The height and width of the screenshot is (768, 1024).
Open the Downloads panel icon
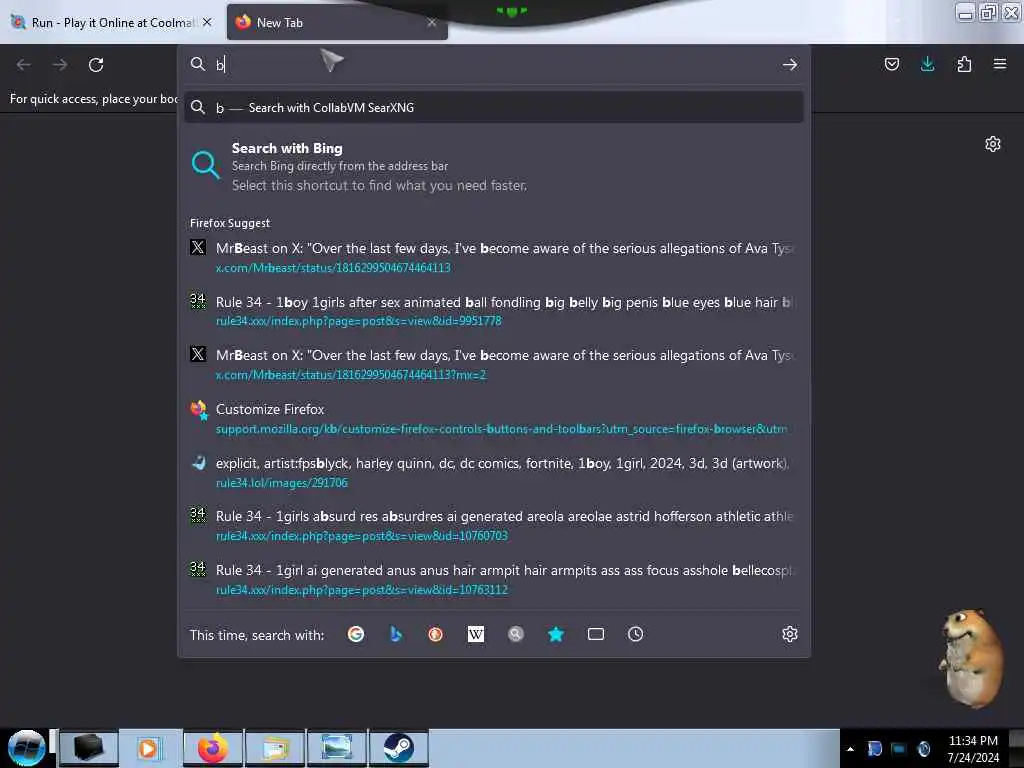[927, 64]
